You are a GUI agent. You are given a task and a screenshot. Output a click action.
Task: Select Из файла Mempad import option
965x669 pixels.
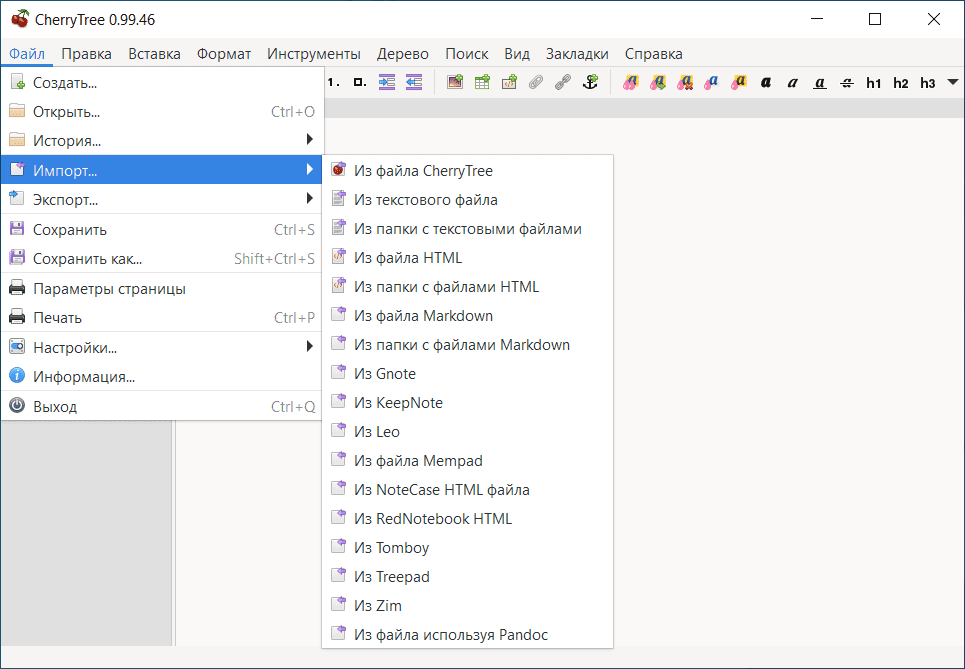coord(468,460)
